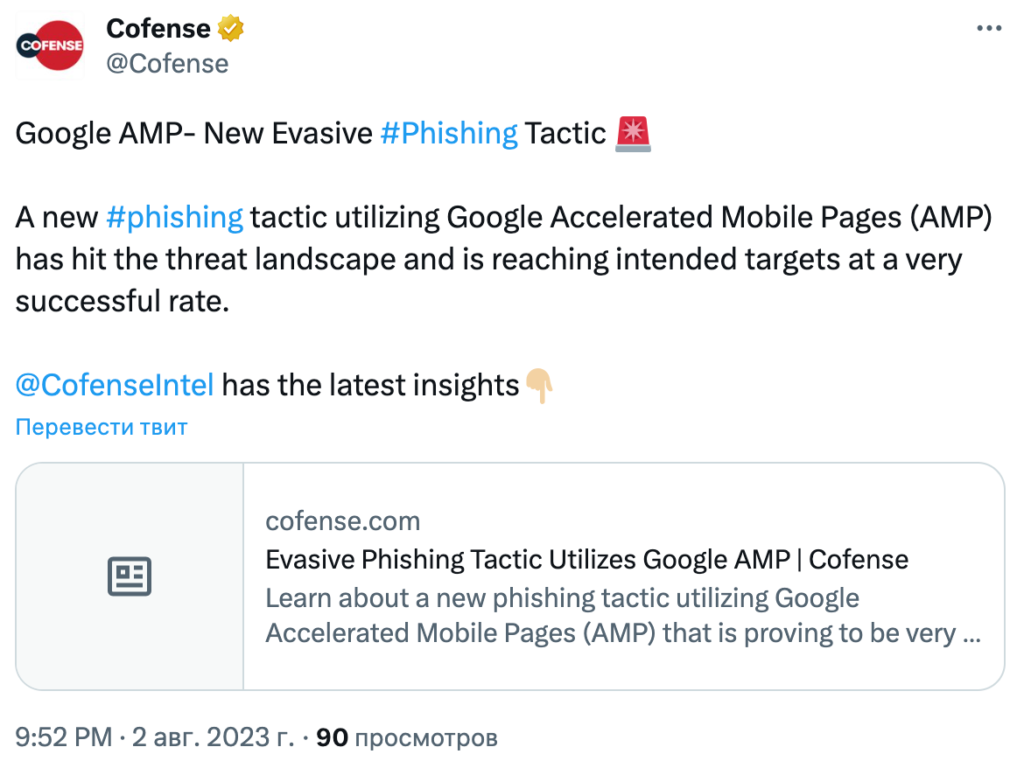Screen dimensions: 1024x775
Task: Click the 9:52 PM timestamp
Action: click(x=63, y=739)
